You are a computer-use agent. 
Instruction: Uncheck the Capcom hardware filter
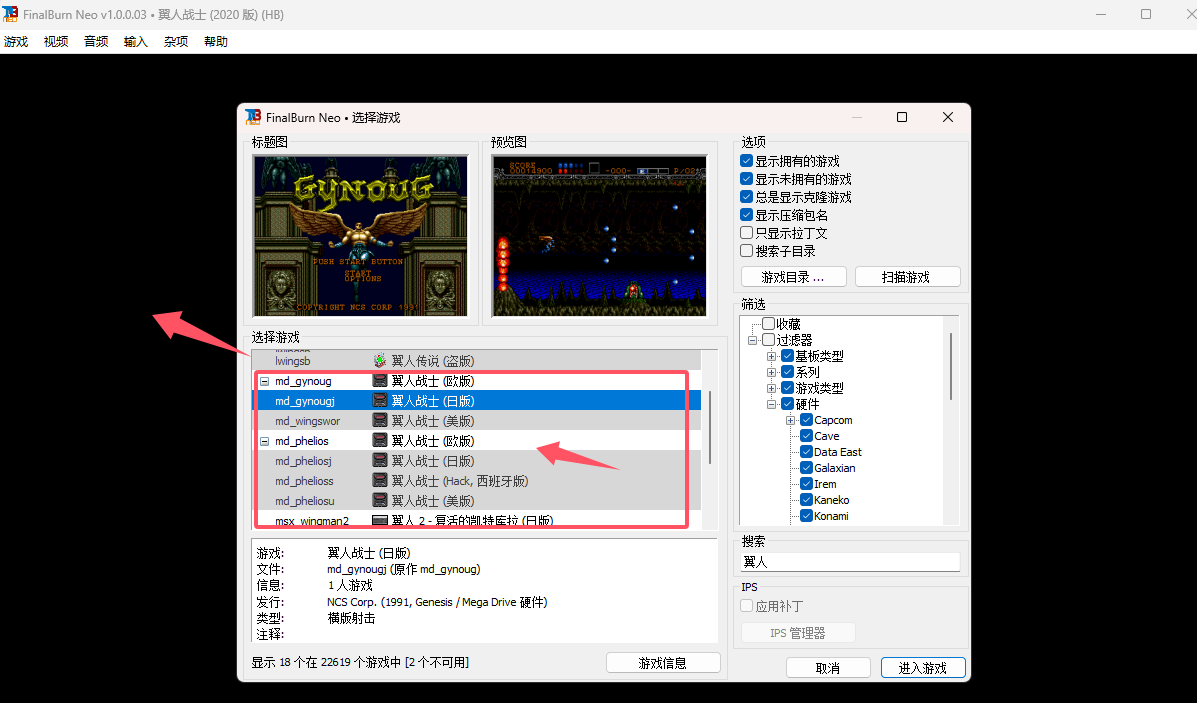click(806, 420)
